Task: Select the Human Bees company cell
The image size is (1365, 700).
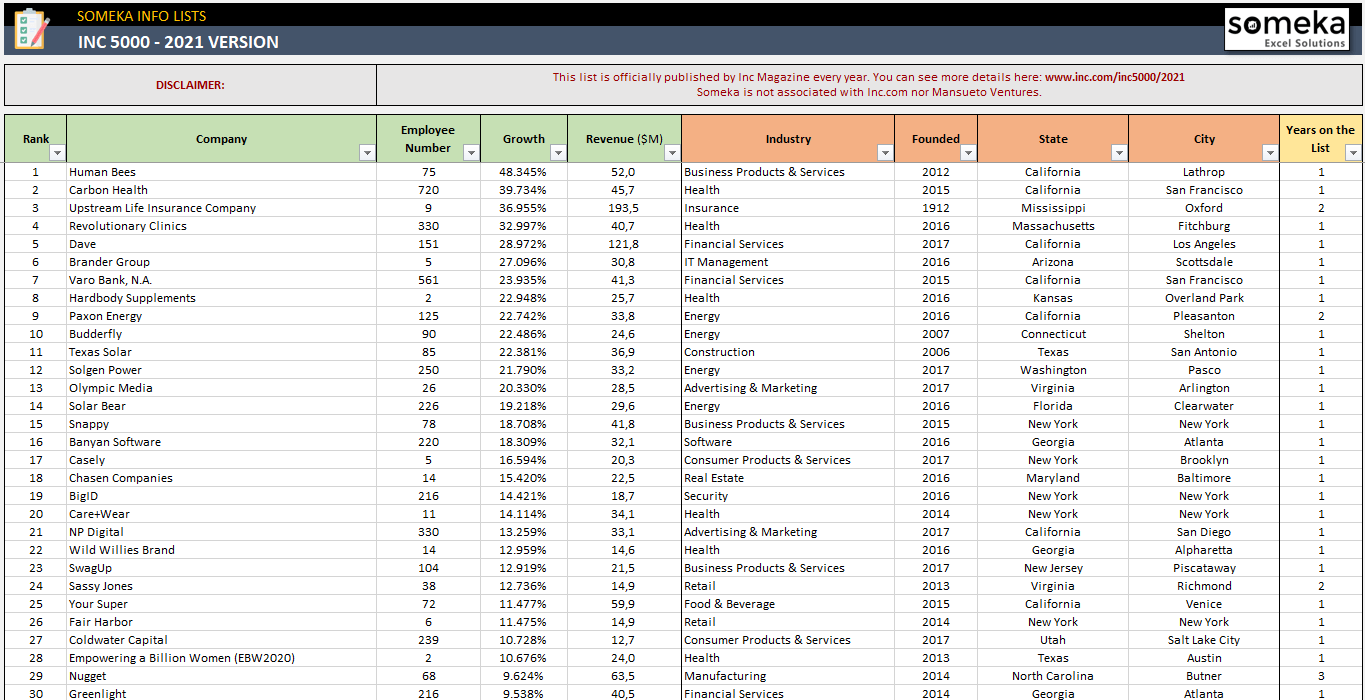Action: [x=221, y=172]
